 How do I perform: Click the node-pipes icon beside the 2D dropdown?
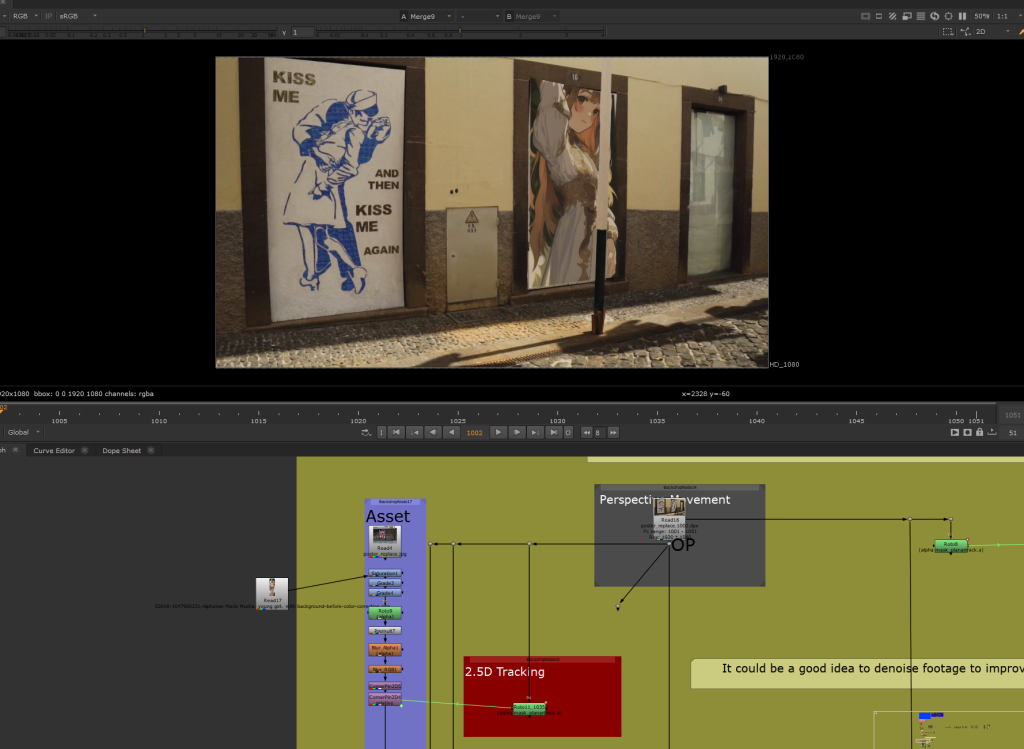965,31
